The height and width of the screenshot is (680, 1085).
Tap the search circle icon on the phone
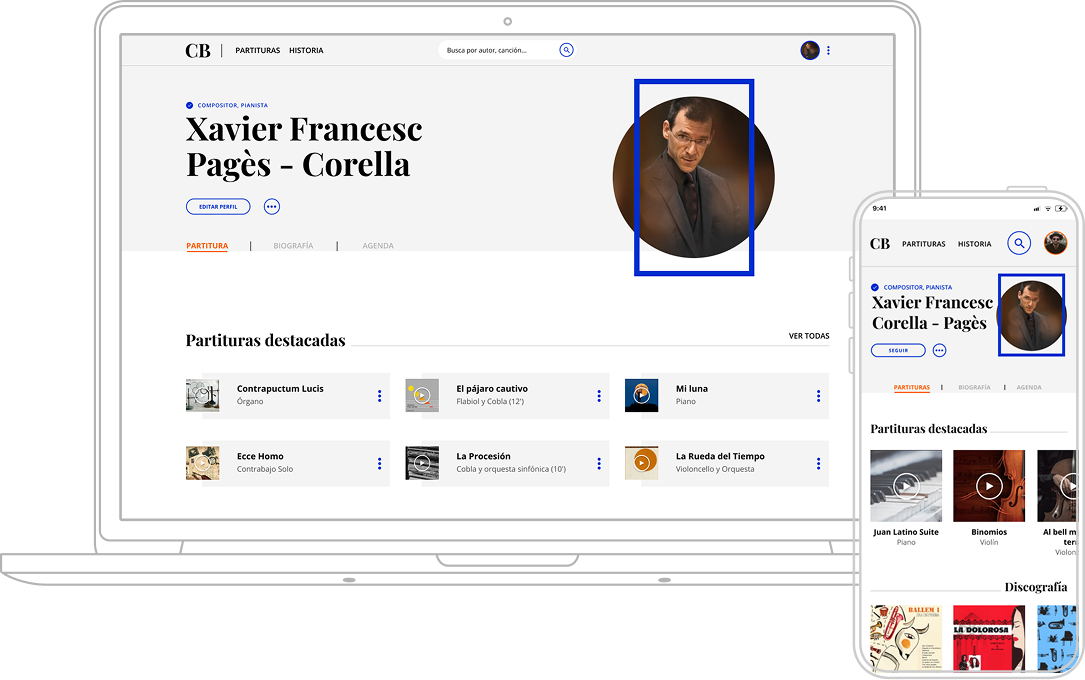click(1019, 243)
